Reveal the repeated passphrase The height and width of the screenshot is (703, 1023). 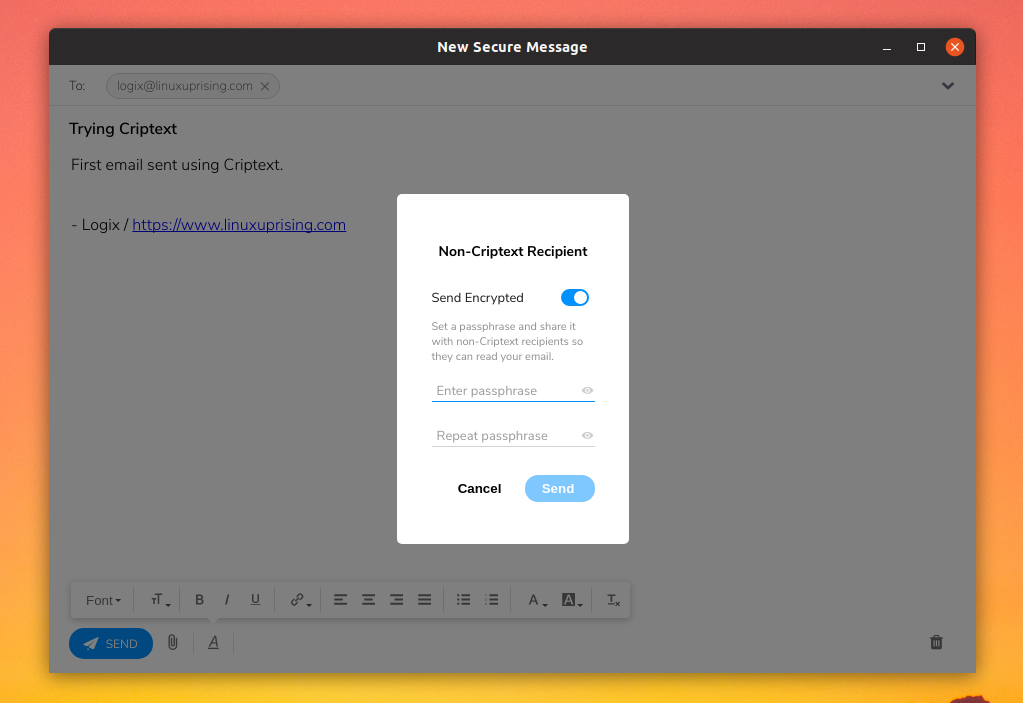587,435
